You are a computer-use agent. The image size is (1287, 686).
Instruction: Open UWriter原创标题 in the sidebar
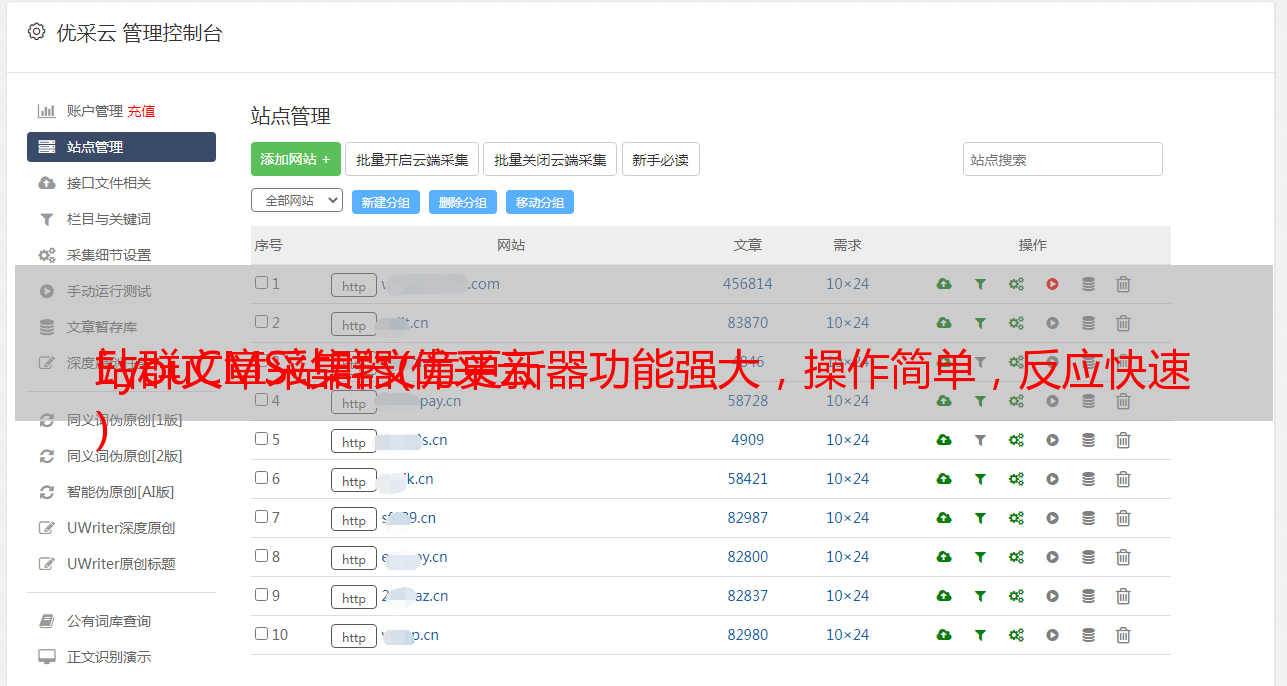(121, 564)
